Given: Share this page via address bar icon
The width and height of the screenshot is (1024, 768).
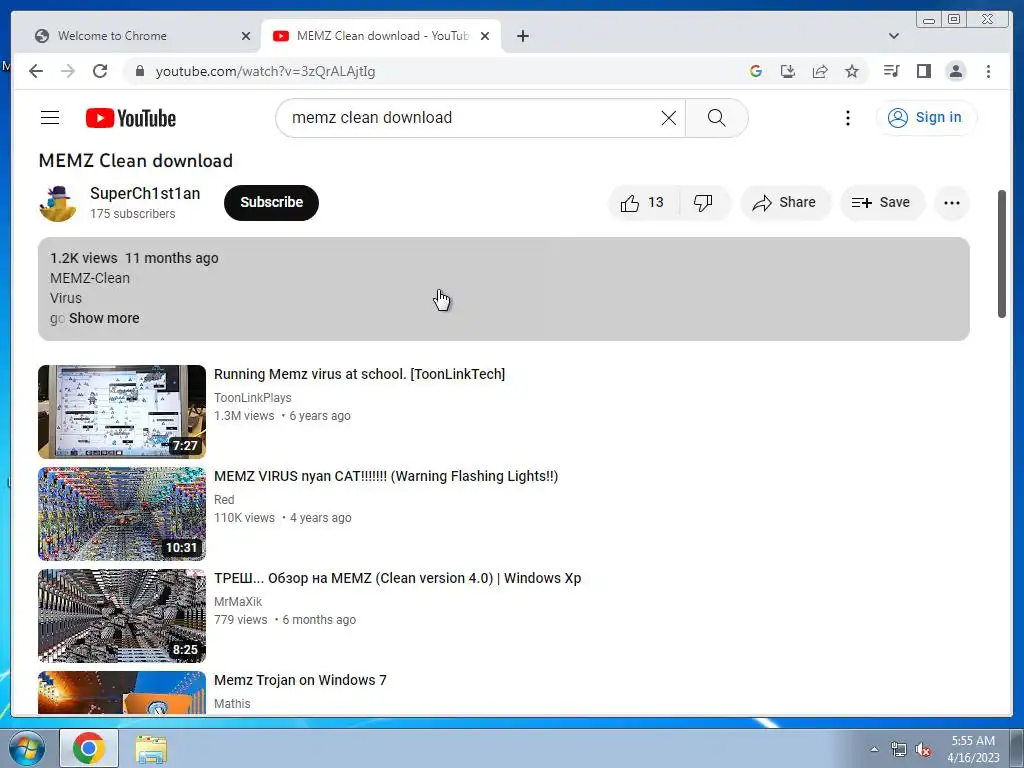Looking at the screenshot, I should (x=820, y=71).
